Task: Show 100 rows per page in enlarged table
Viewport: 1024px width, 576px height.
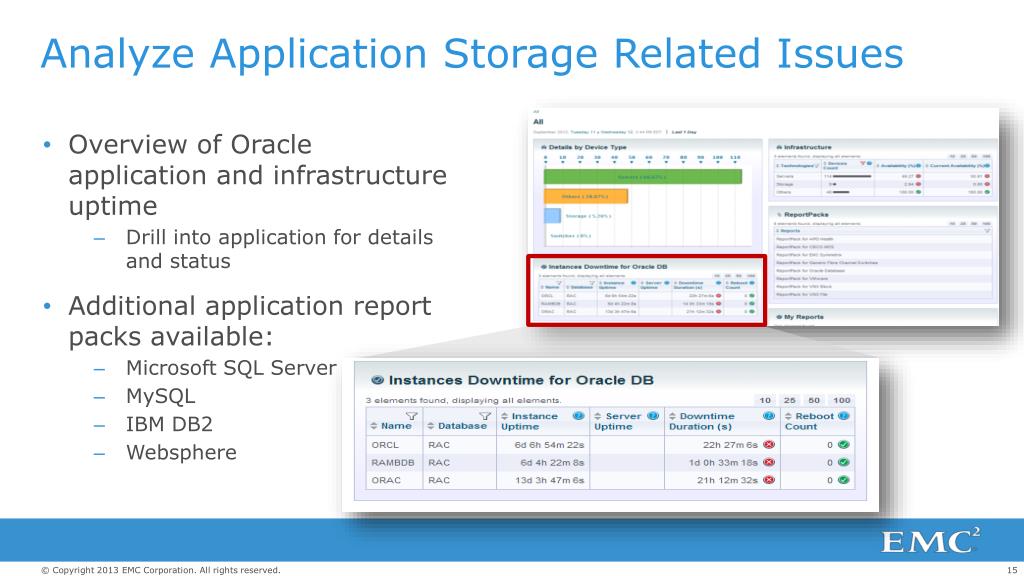Action: click(841, 400)
